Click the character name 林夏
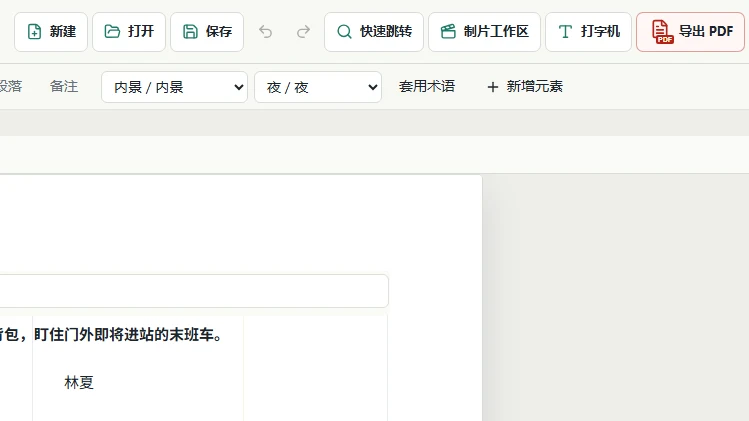The image size is (749, 421). [x=79, y=383]
